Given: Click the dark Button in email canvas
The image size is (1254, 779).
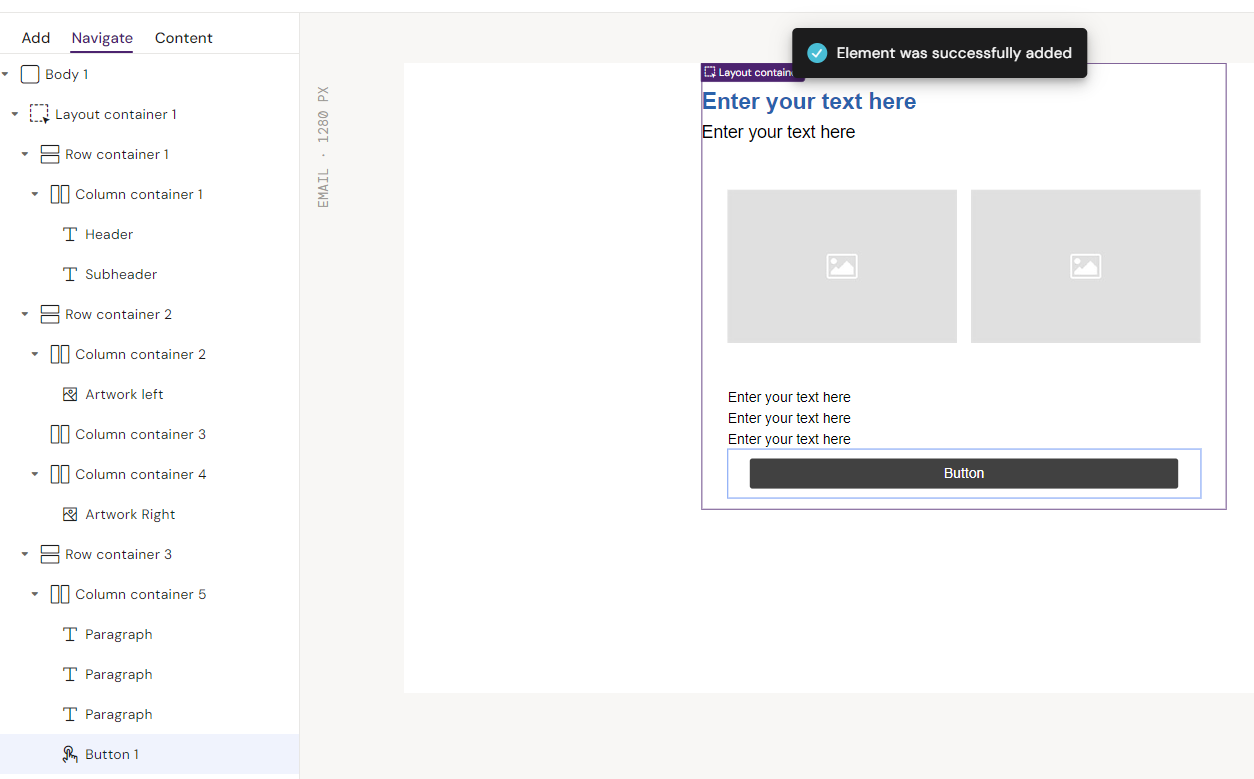Looking at the screenshot, I should [x=963, y=473].
